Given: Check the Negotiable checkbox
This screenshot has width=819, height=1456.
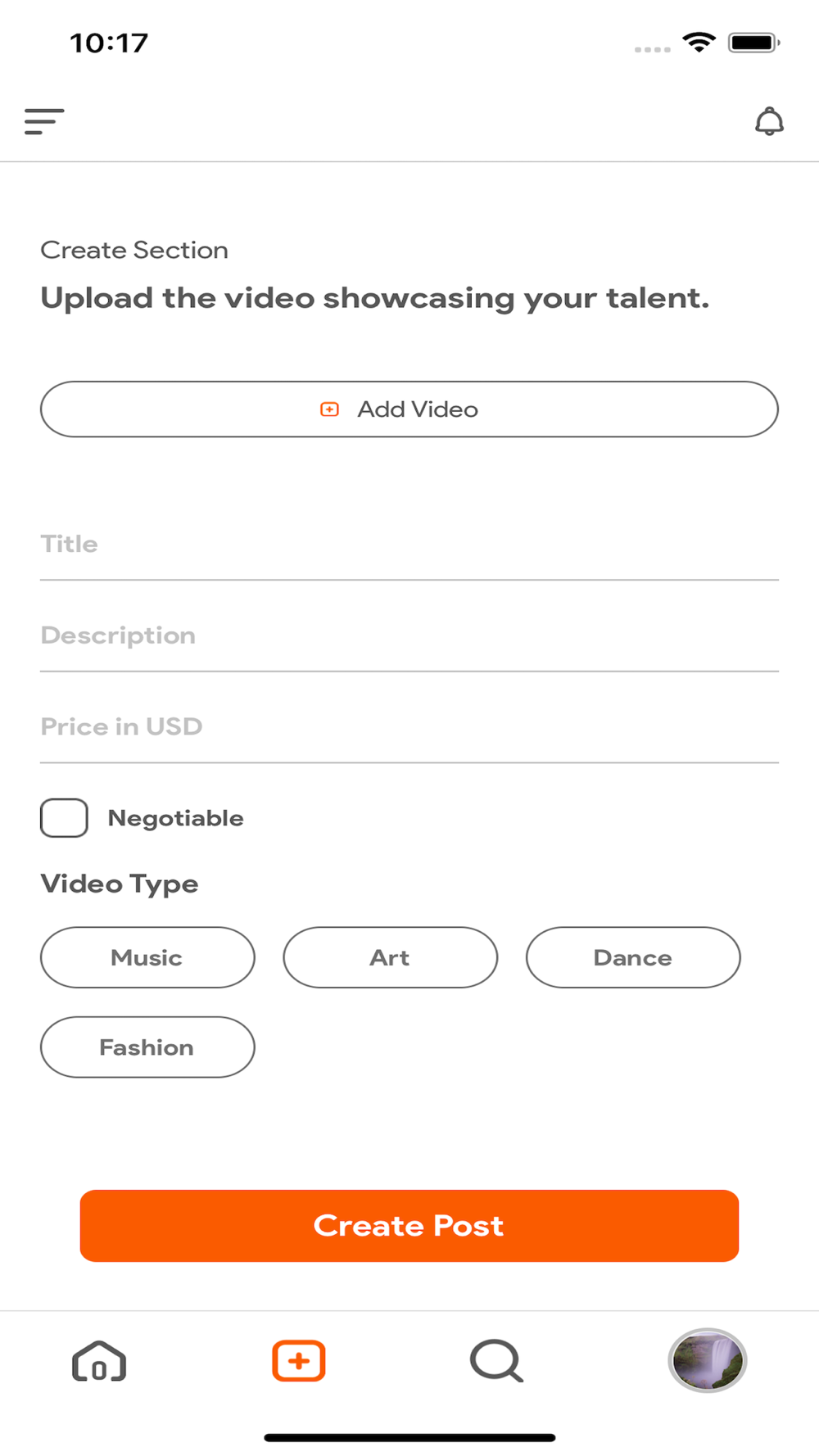Looking at the screenshot, I should coord(64,818).
